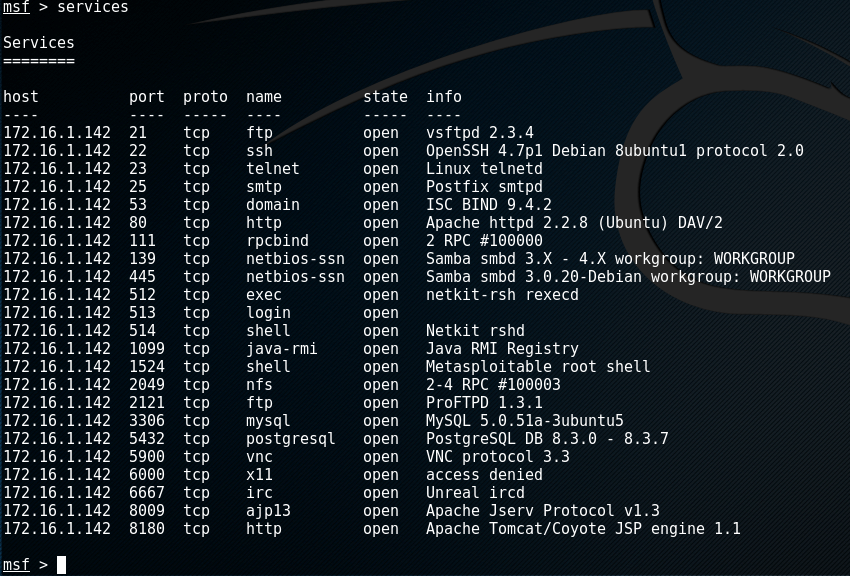Select host "172.16.1.142" in the irc row
Image resolution: width=850 pixels, height=576 pixels.
click(56, 492)
